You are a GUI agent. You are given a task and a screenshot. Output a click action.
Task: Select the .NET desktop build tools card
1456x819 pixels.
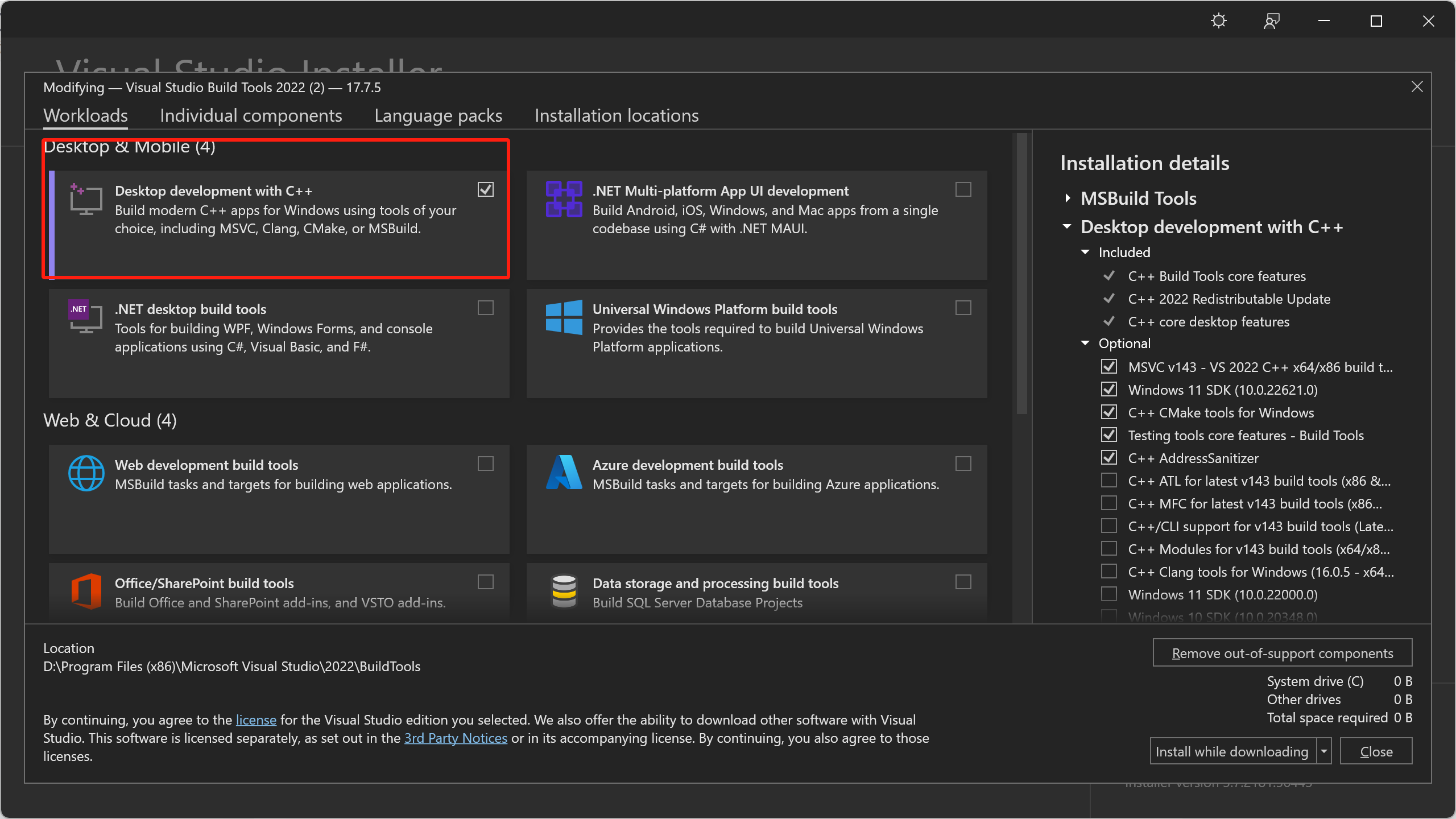[x=279, y=343]
